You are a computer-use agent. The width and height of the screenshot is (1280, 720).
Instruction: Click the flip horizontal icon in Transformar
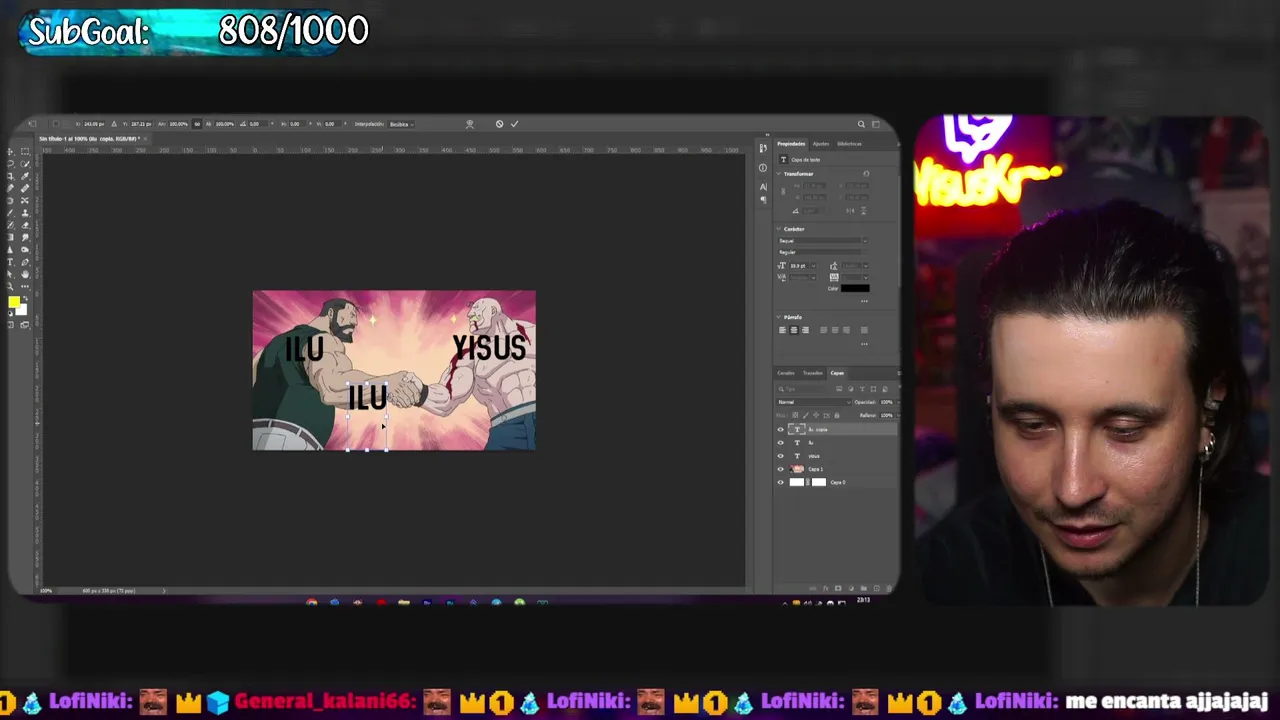click(849, 211)
